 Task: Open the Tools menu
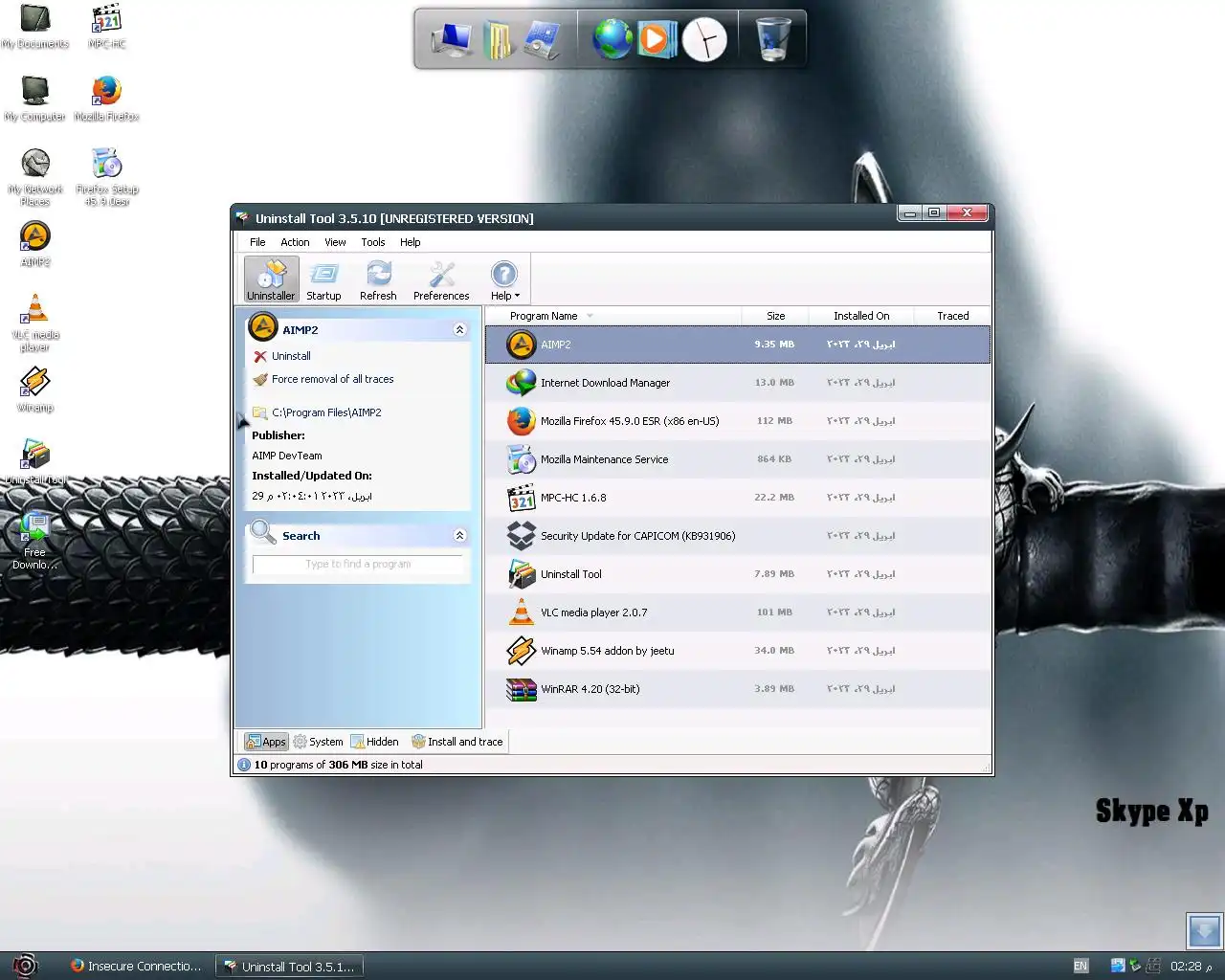pyautogui.click(x=373, y=242)
